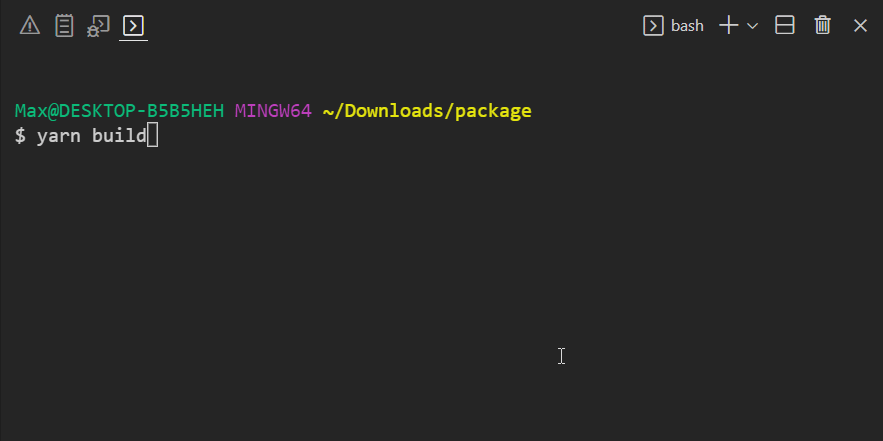Click the terminal cursor block after build

click(x=153, y=135)
